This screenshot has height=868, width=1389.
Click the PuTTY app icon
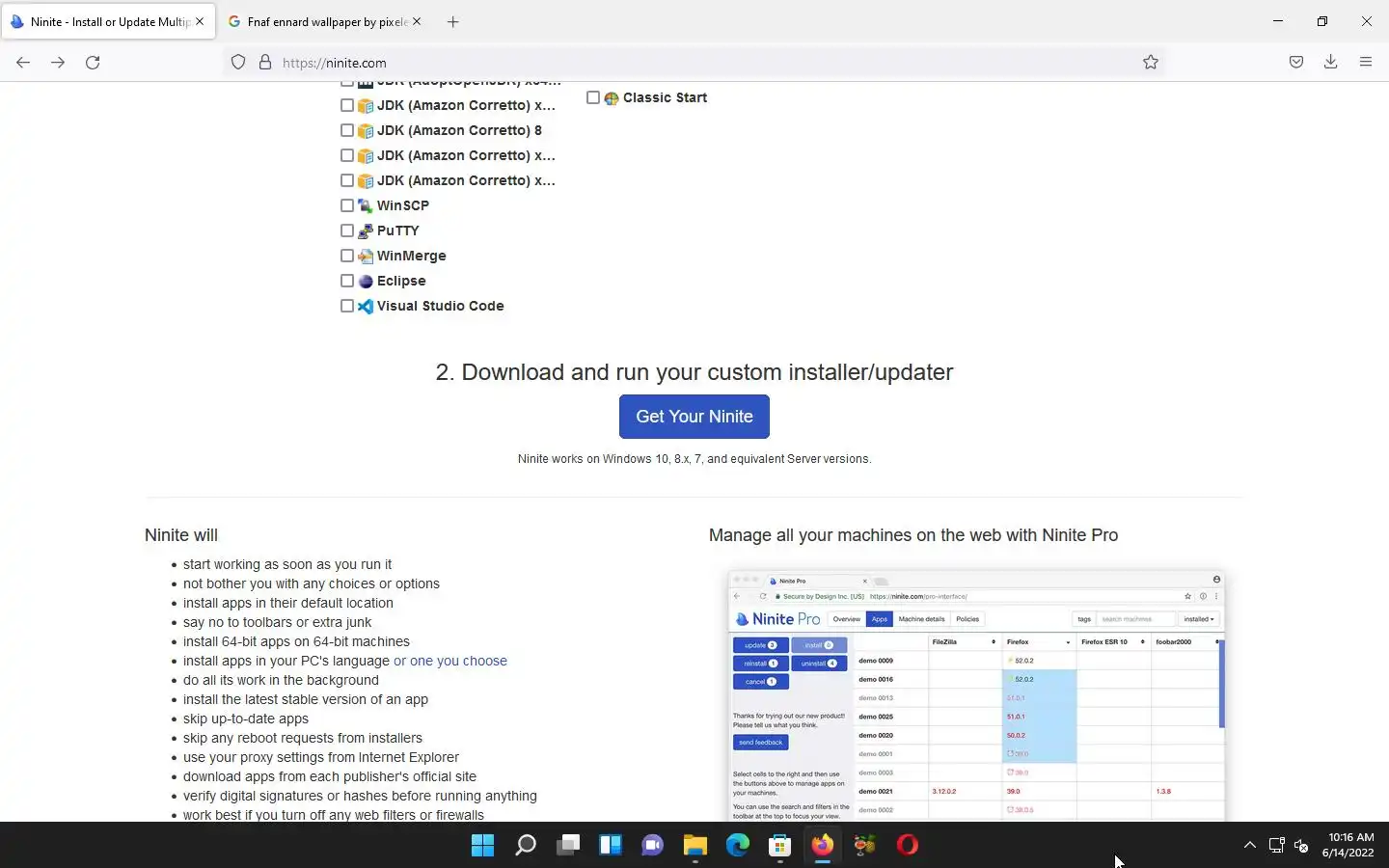pyautogui.click(x=366, y=231)
